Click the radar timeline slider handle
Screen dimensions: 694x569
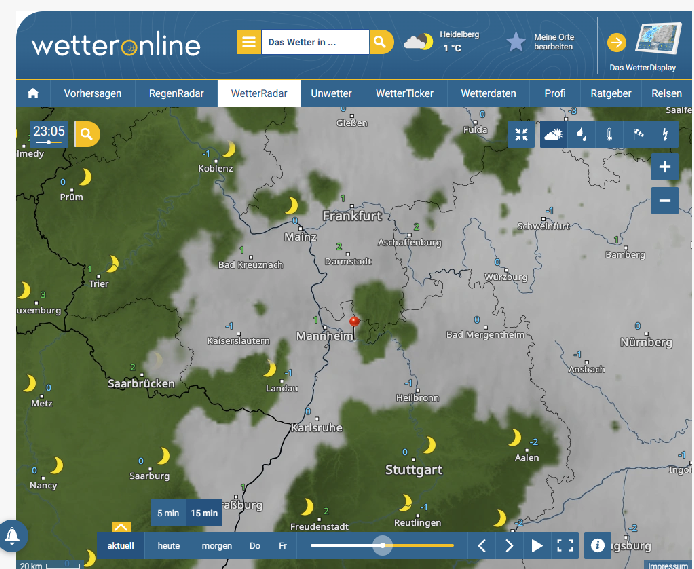coord(382,545)
